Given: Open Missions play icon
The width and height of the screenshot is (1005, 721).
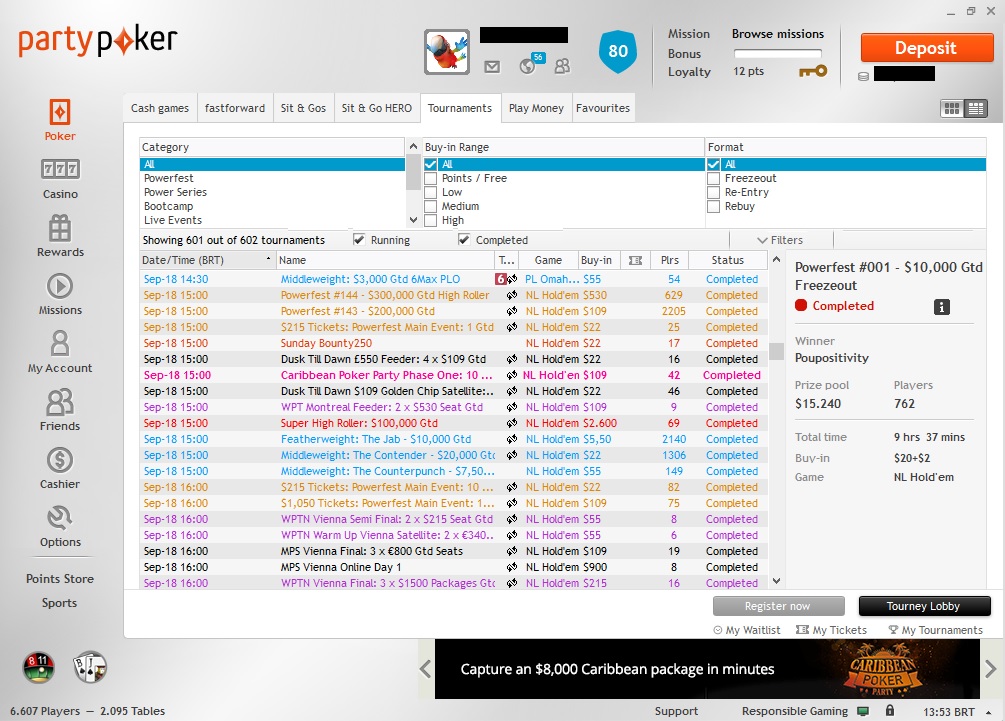Looking at the screenshot, I should 60,286.
